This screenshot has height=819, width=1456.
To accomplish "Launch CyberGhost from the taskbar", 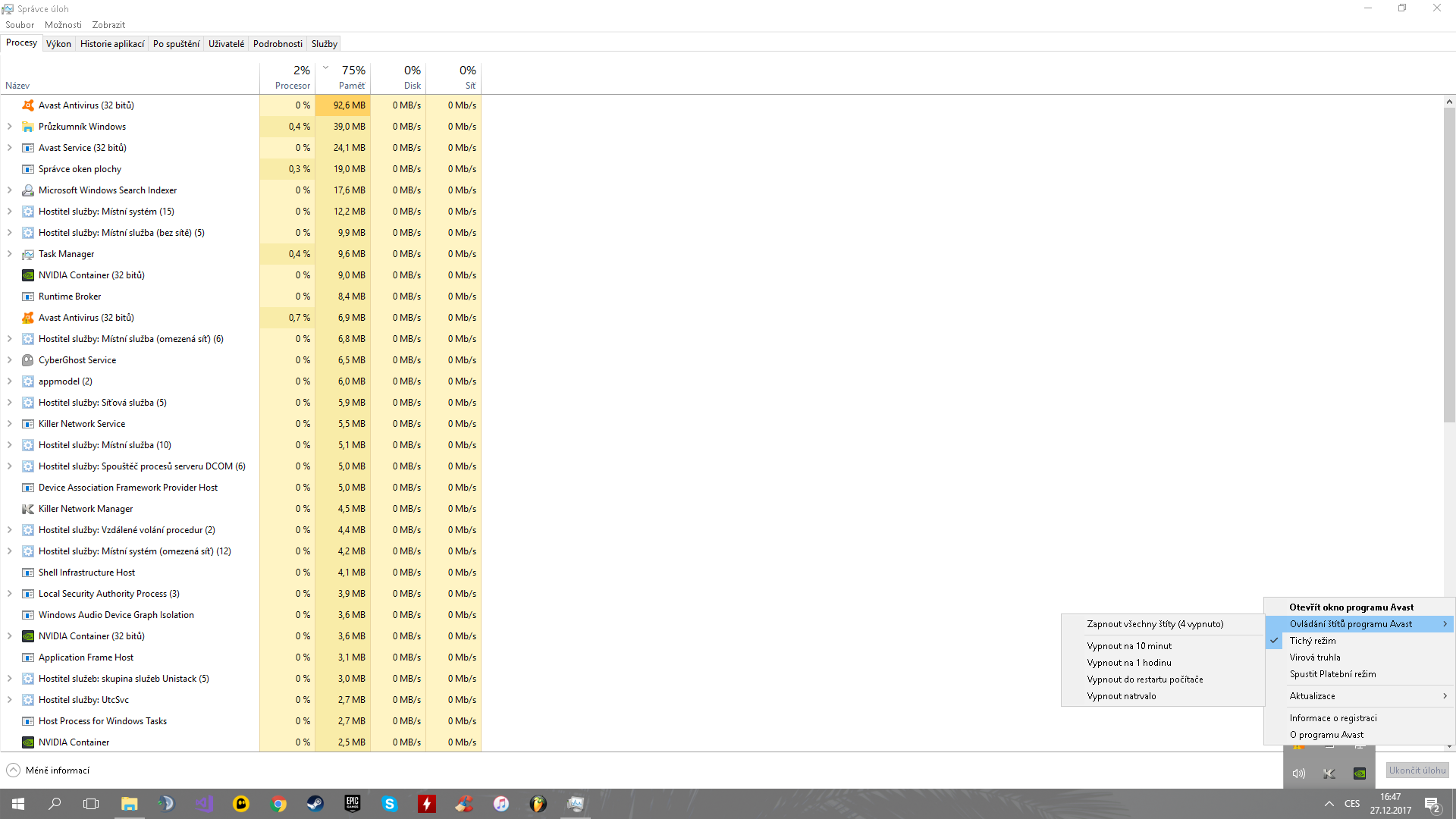I will click(x=241, y=804).
